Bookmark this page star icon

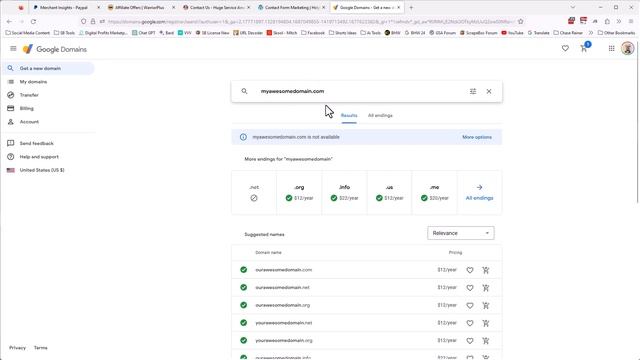[x=520, y=21]
